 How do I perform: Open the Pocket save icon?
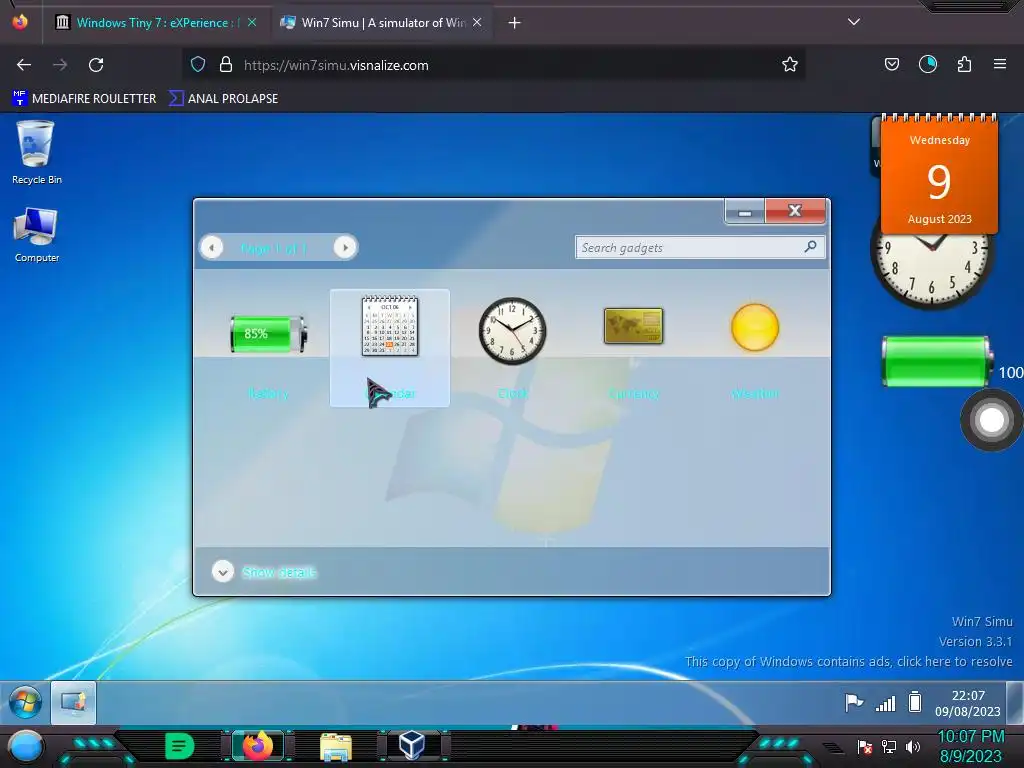click(x=891, y=65)
